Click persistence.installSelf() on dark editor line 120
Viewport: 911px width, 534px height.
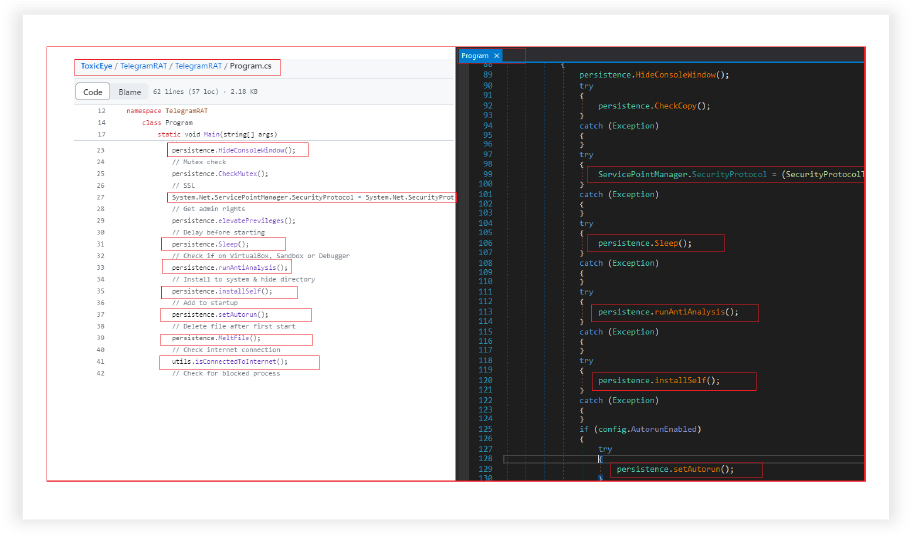click(x=659, y=381)
